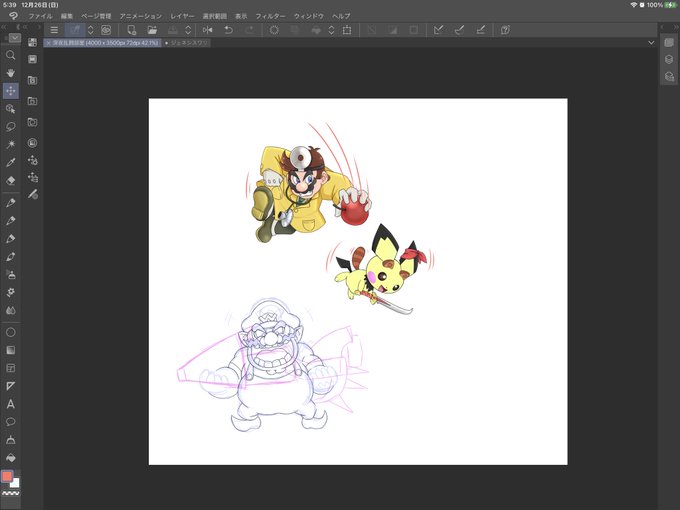Open the Material search icon on right dock
The width and height of the screenshot is (680, 510).
[x=669, y=77]
